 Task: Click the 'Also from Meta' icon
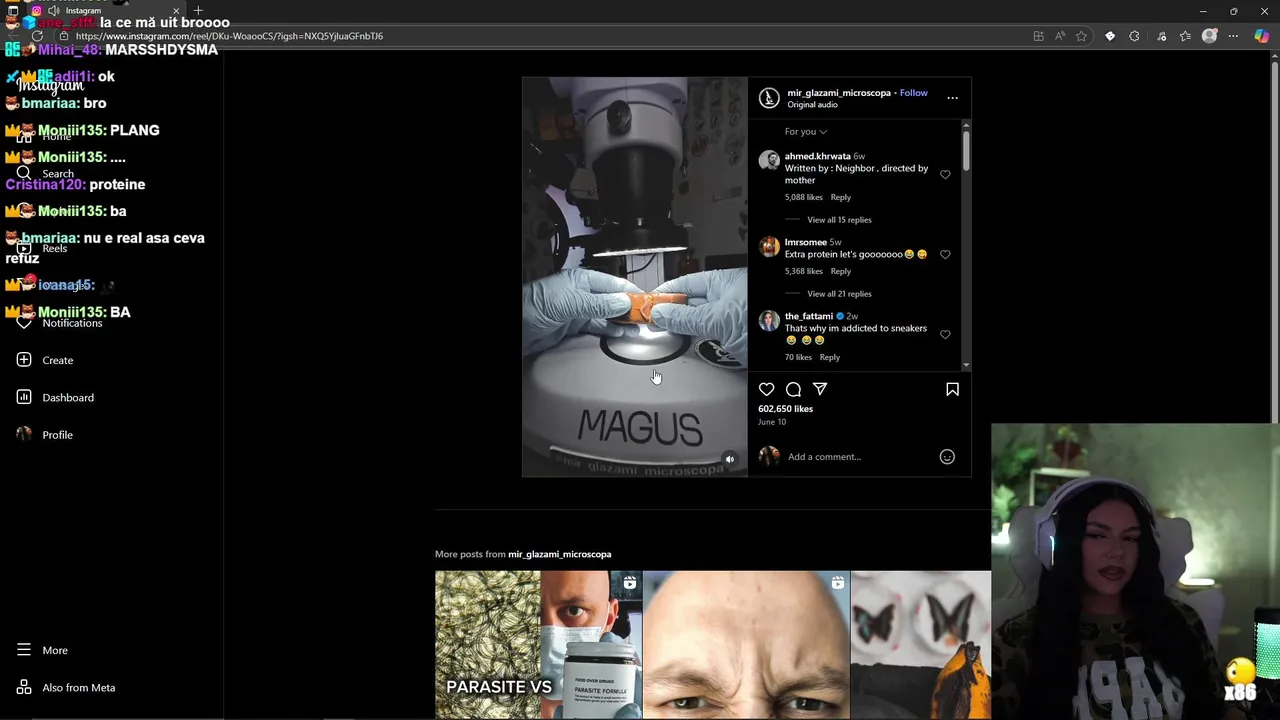click(24, 687)
